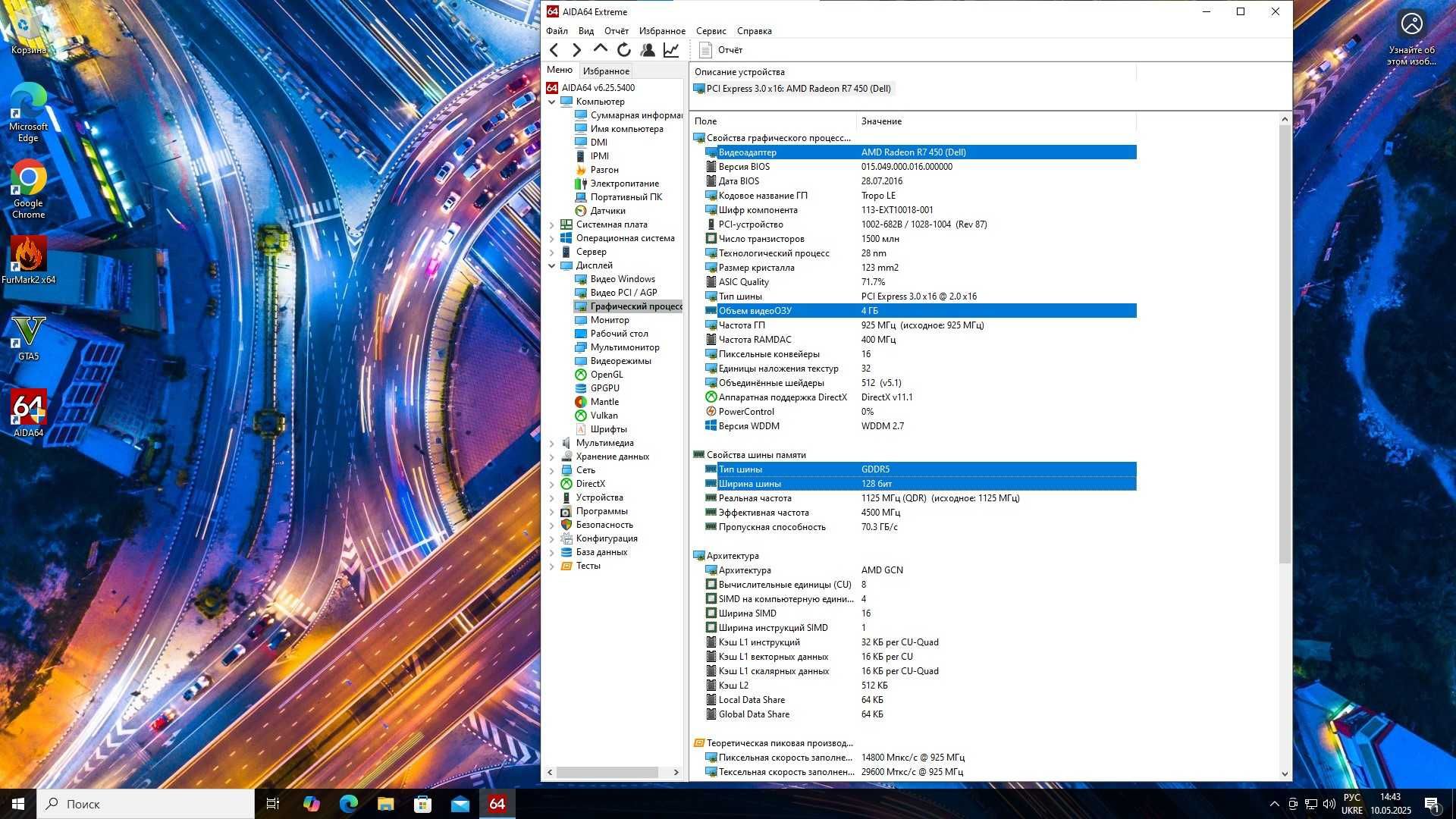Open the OpenGL tree item
This screenshot has width=1456, height=819.
599,375
